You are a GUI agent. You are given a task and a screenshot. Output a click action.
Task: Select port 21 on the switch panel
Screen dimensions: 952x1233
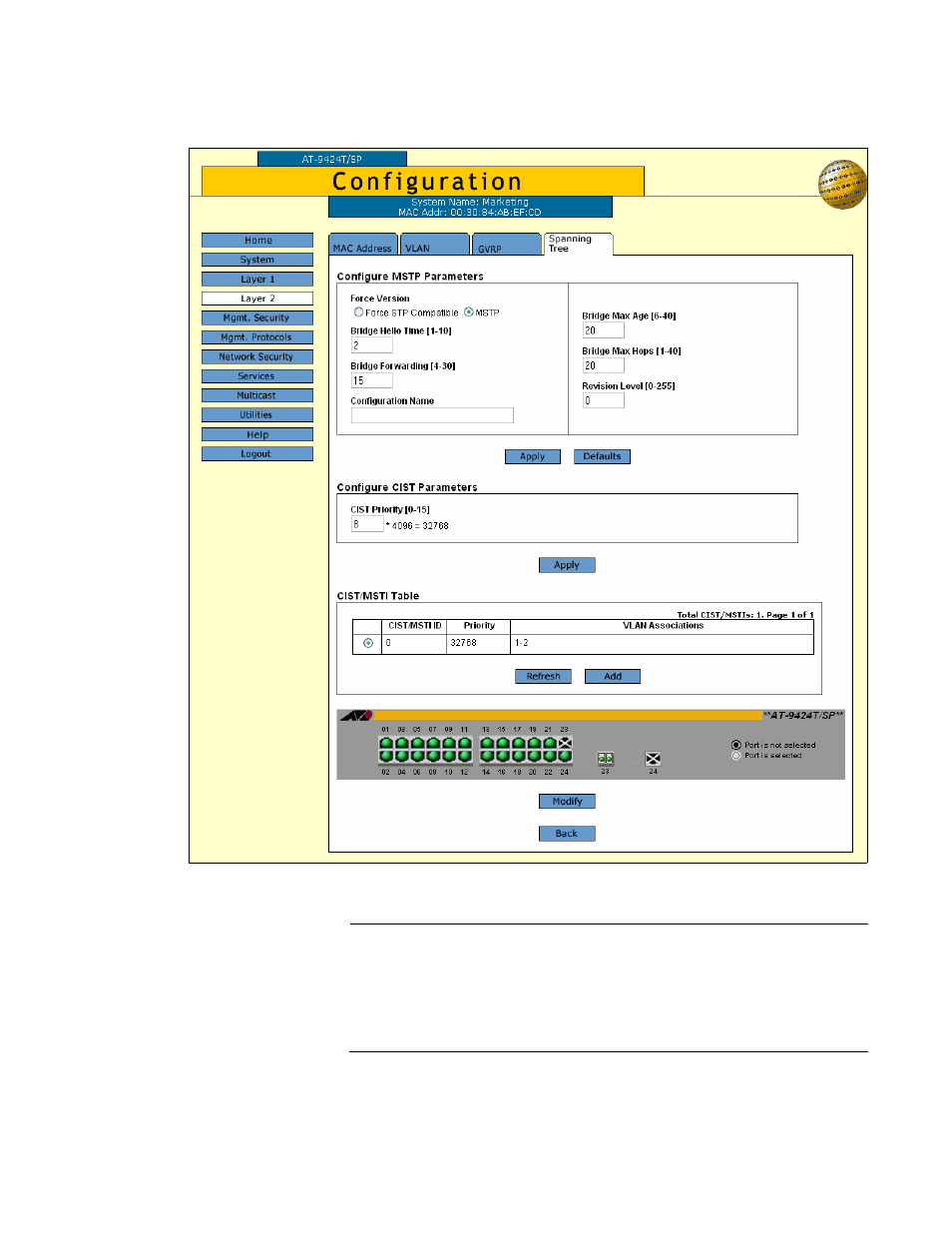pyautogui.click(x=549, y=743)
